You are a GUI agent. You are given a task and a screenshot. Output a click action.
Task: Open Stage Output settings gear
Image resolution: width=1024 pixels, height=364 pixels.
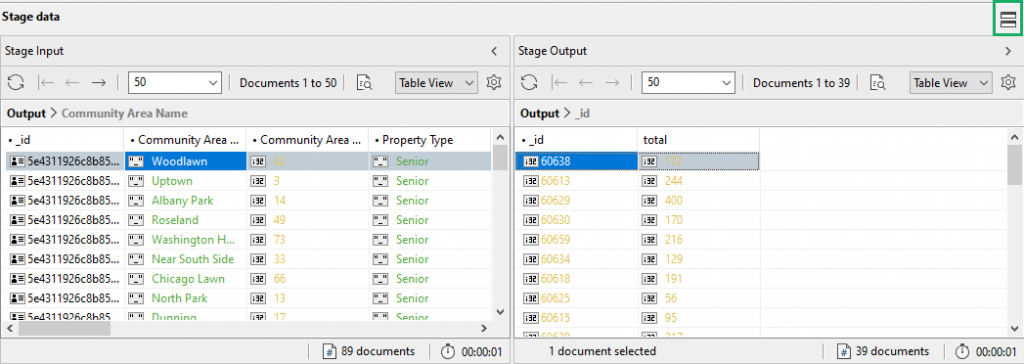(1008, 82)
